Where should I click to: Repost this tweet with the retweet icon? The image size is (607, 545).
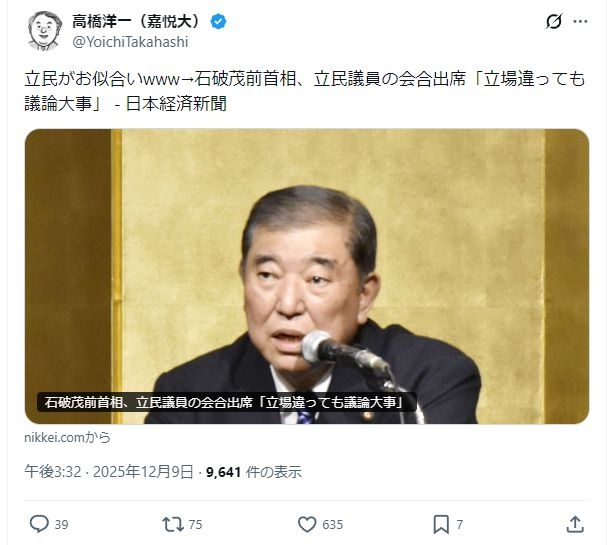[x=173, y=524]
